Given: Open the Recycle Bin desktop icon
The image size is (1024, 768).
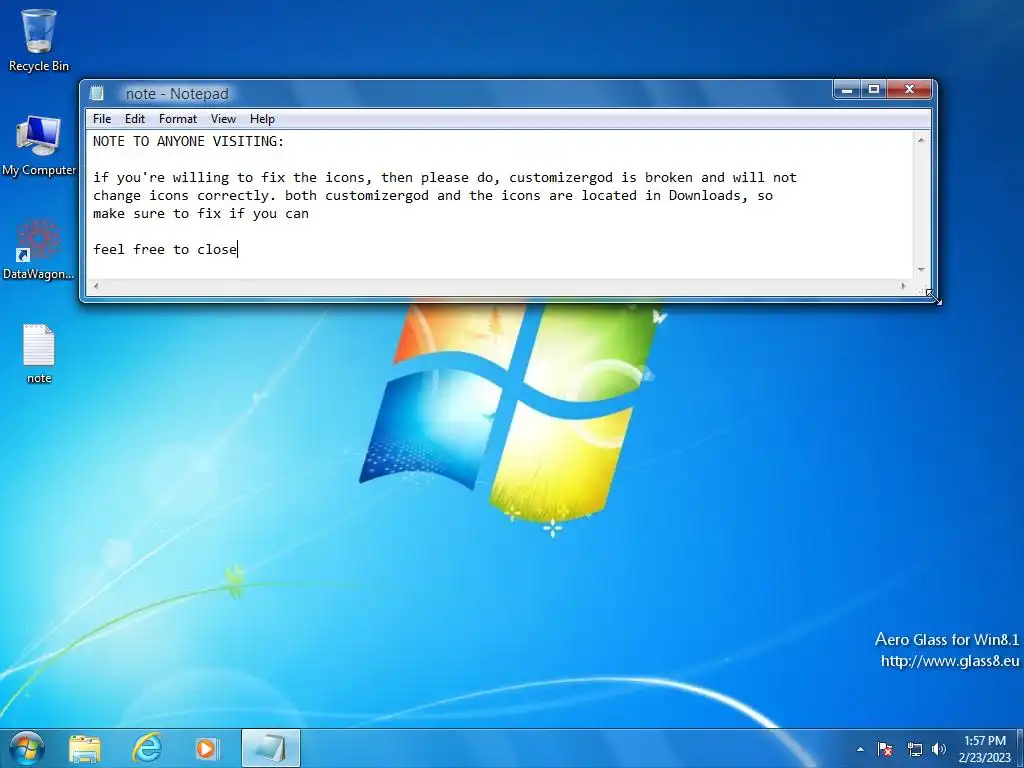Looking at the screenshot, I should pos(39,39).
